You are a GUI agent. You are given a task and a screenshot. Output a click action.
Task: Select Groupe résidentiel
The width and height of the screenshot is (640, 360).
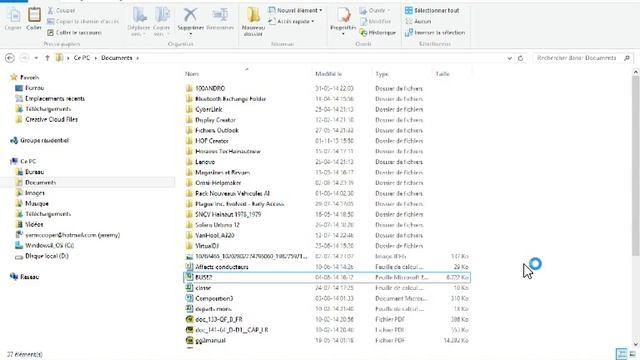tap(40, 140)
